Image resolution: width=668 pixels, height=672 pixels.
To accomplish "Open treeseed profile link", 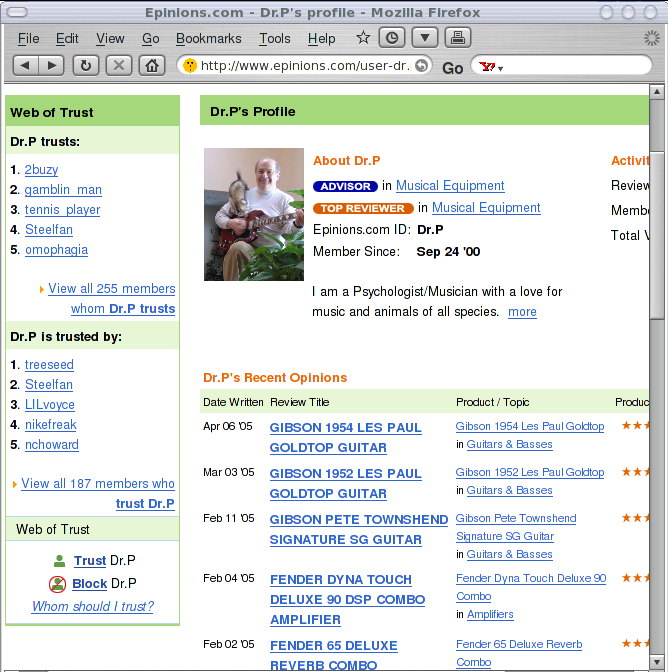I will pyautogui.click(x=49, y=365).
